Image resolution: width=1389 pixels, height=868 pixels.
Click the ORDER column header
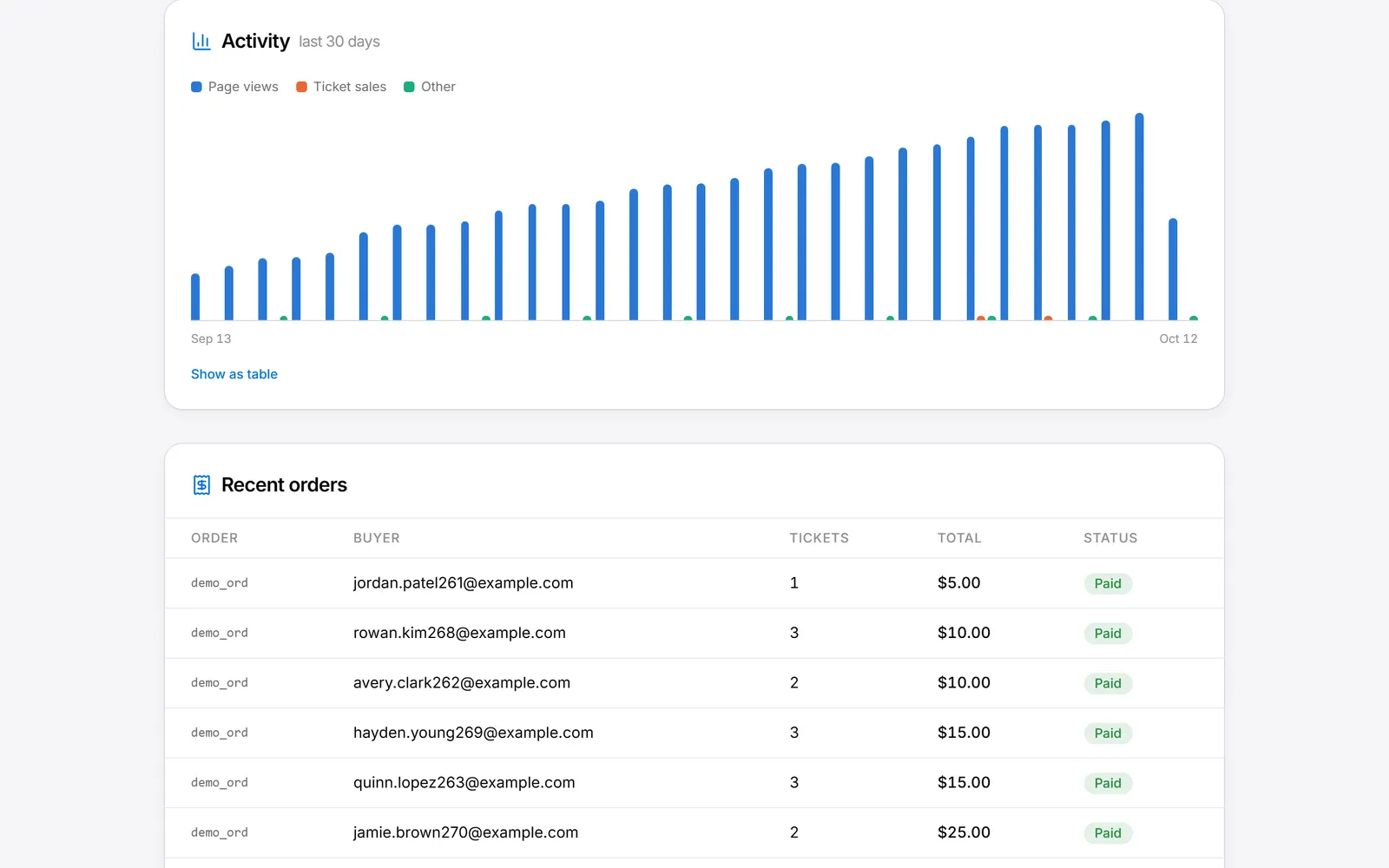(x=214, y=538)
